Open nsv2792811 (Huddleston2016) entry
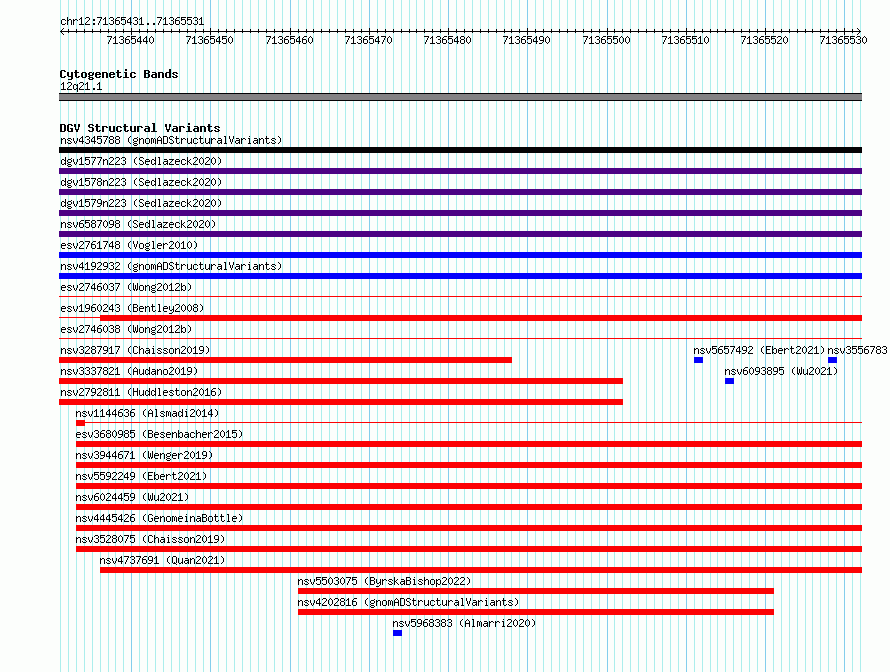 click(141, 392)
